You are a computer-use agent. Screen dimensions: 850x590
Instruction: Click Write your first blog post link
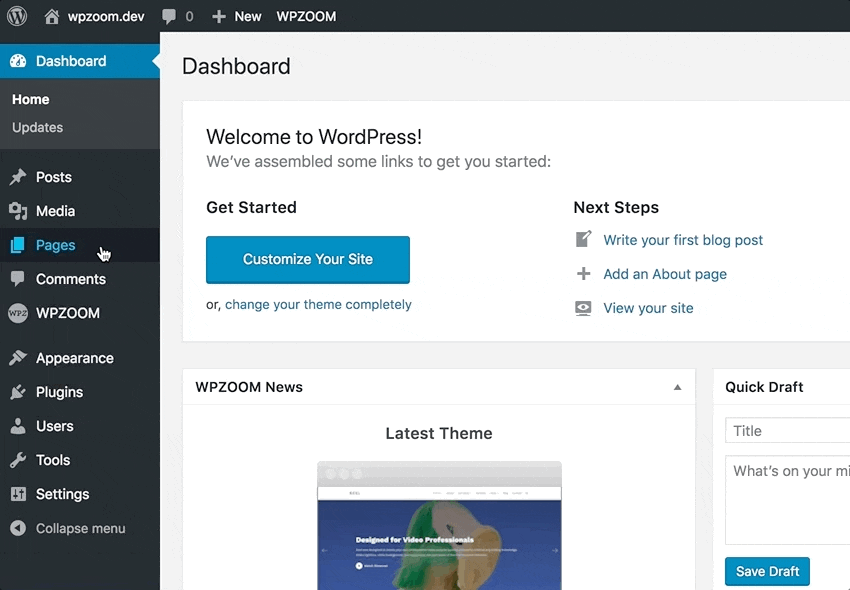pos(683,240)
